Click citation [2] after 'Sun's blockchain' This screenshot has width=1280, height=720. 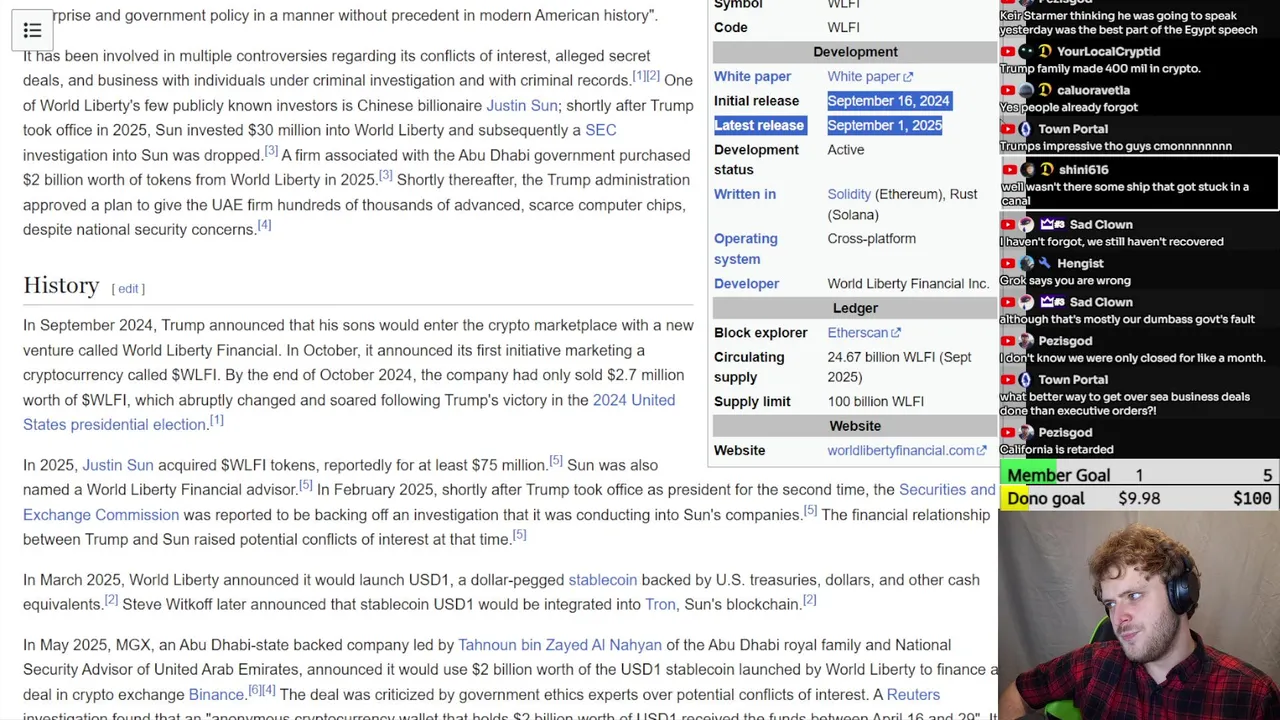pyautogui.click(x=809, y=600)
